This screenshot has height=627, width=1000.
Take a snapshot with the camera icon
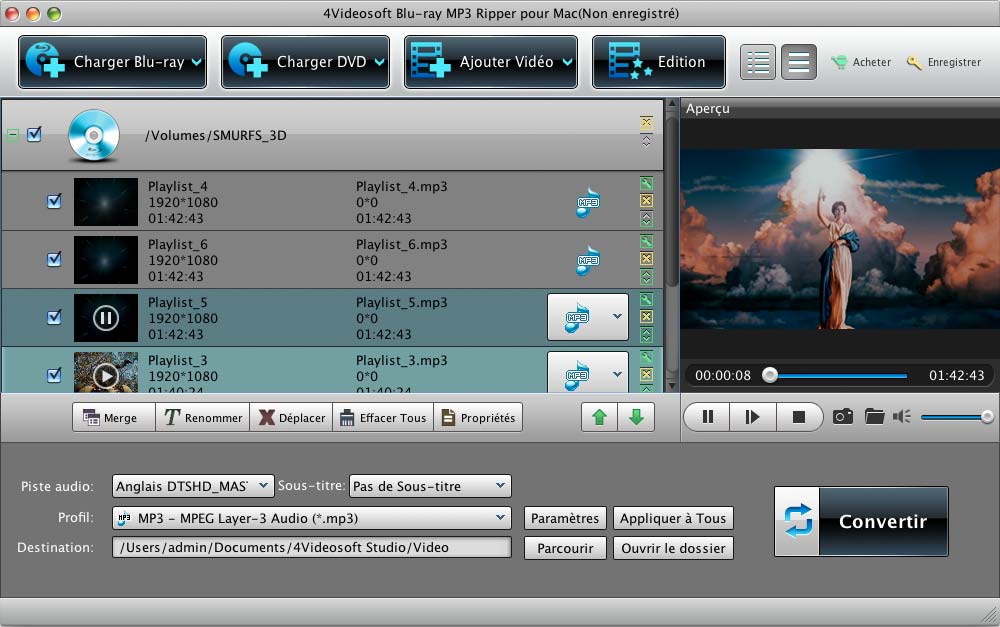click(x=843, y=417)
